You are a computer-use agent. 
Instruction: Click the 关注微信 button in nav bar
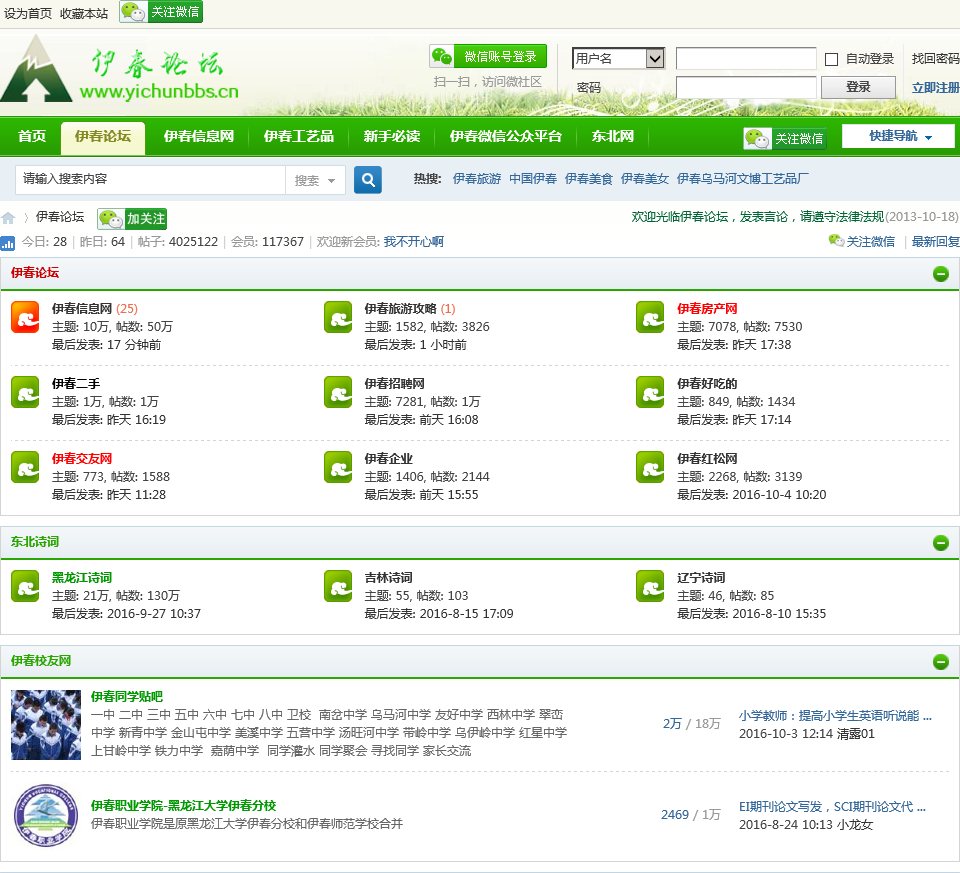(785, 138)
